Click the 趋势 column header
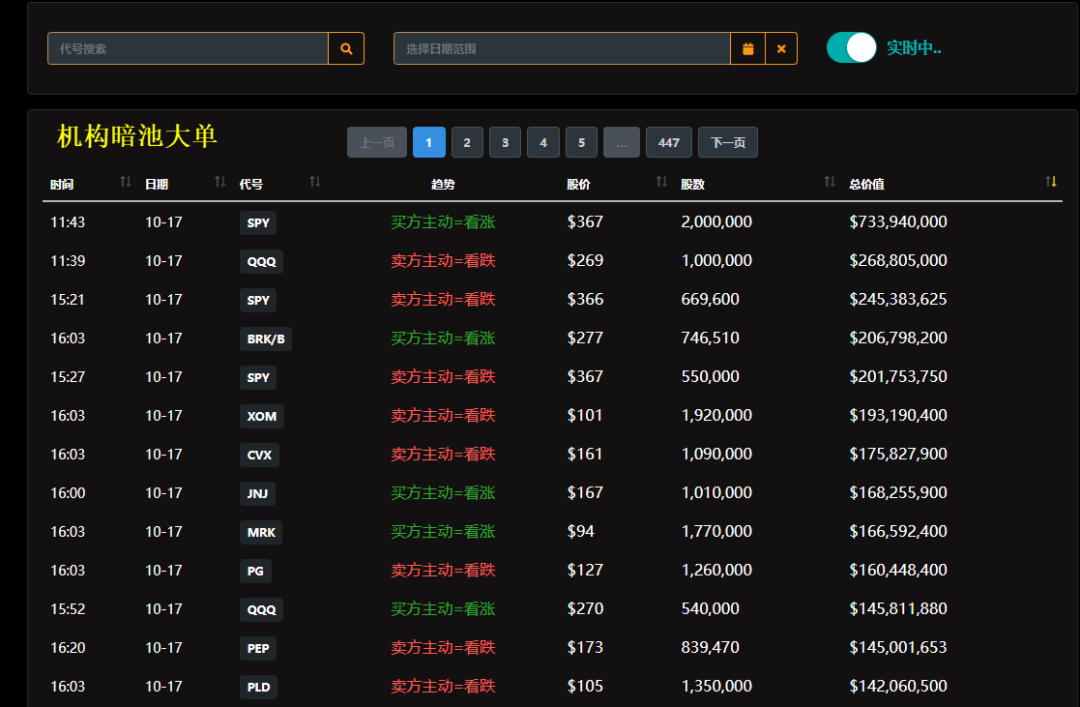The image size is (1080, 707). (x=443, y=184)
